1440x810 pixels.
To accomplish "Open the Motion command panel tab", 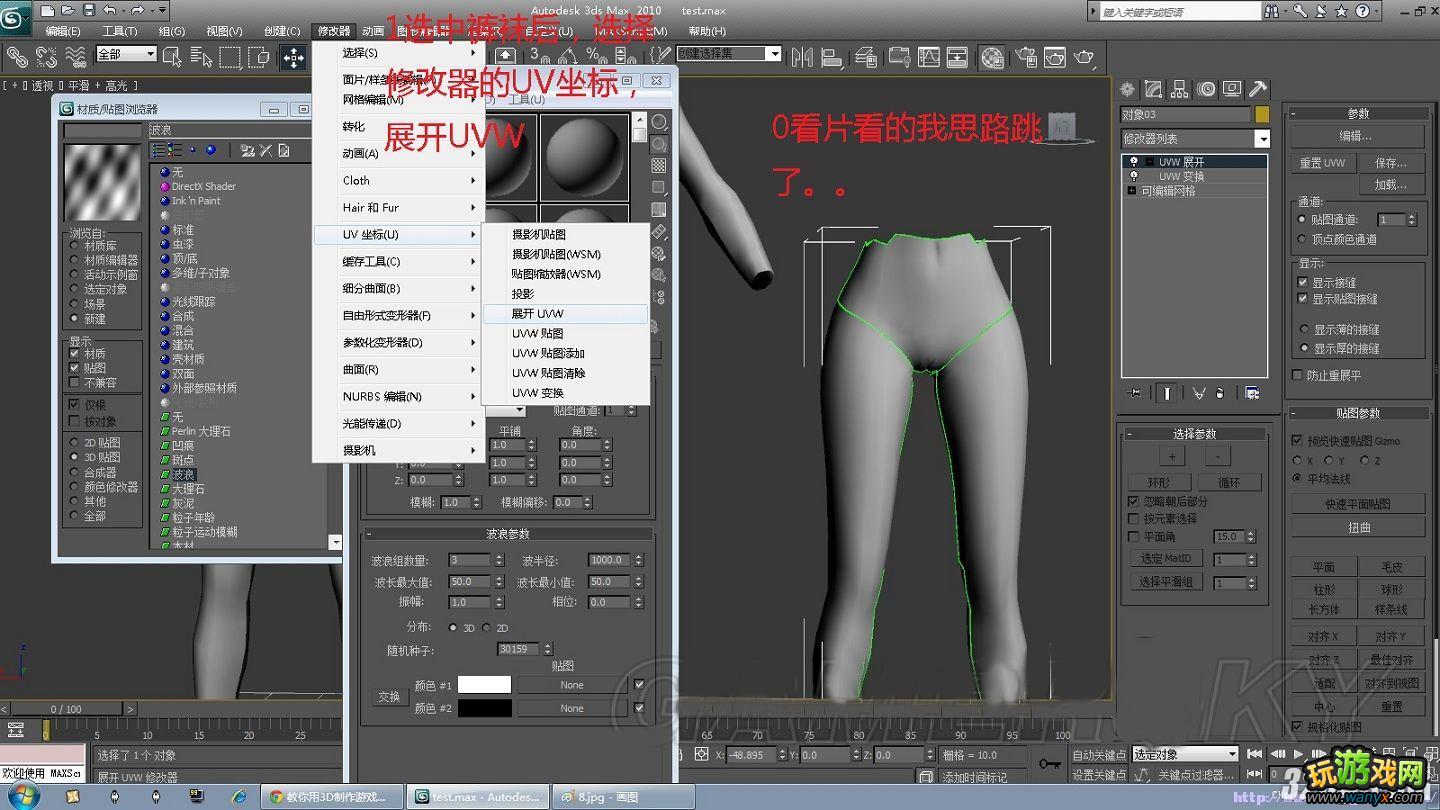I will 1206,90.
